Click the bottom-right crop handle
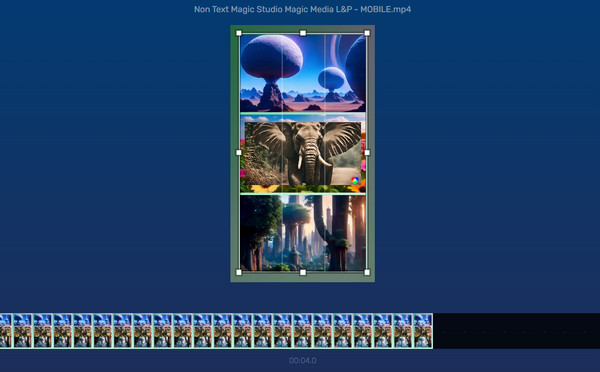This screenshot has height=372, width=600. pos(367,272)
